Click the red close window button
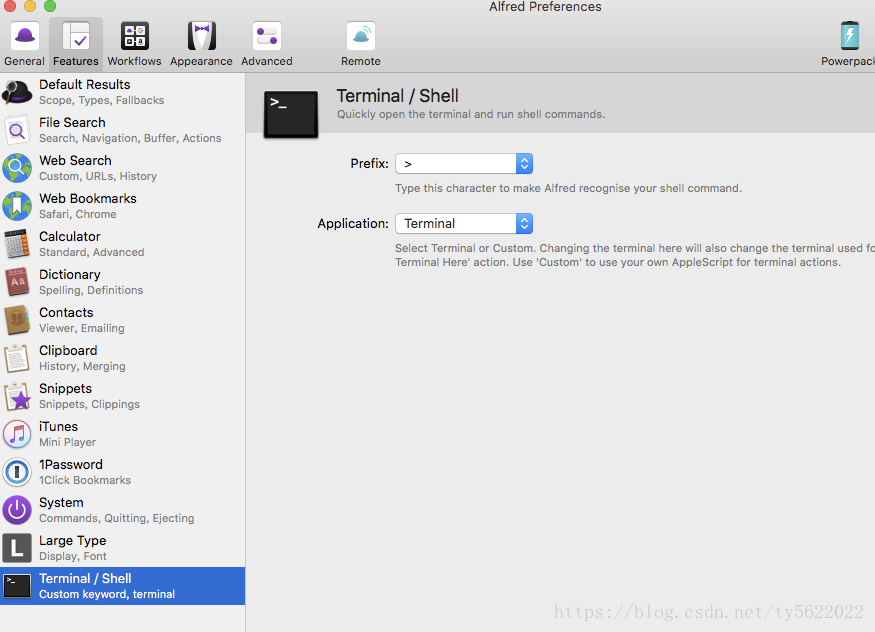 pos(10,6)
